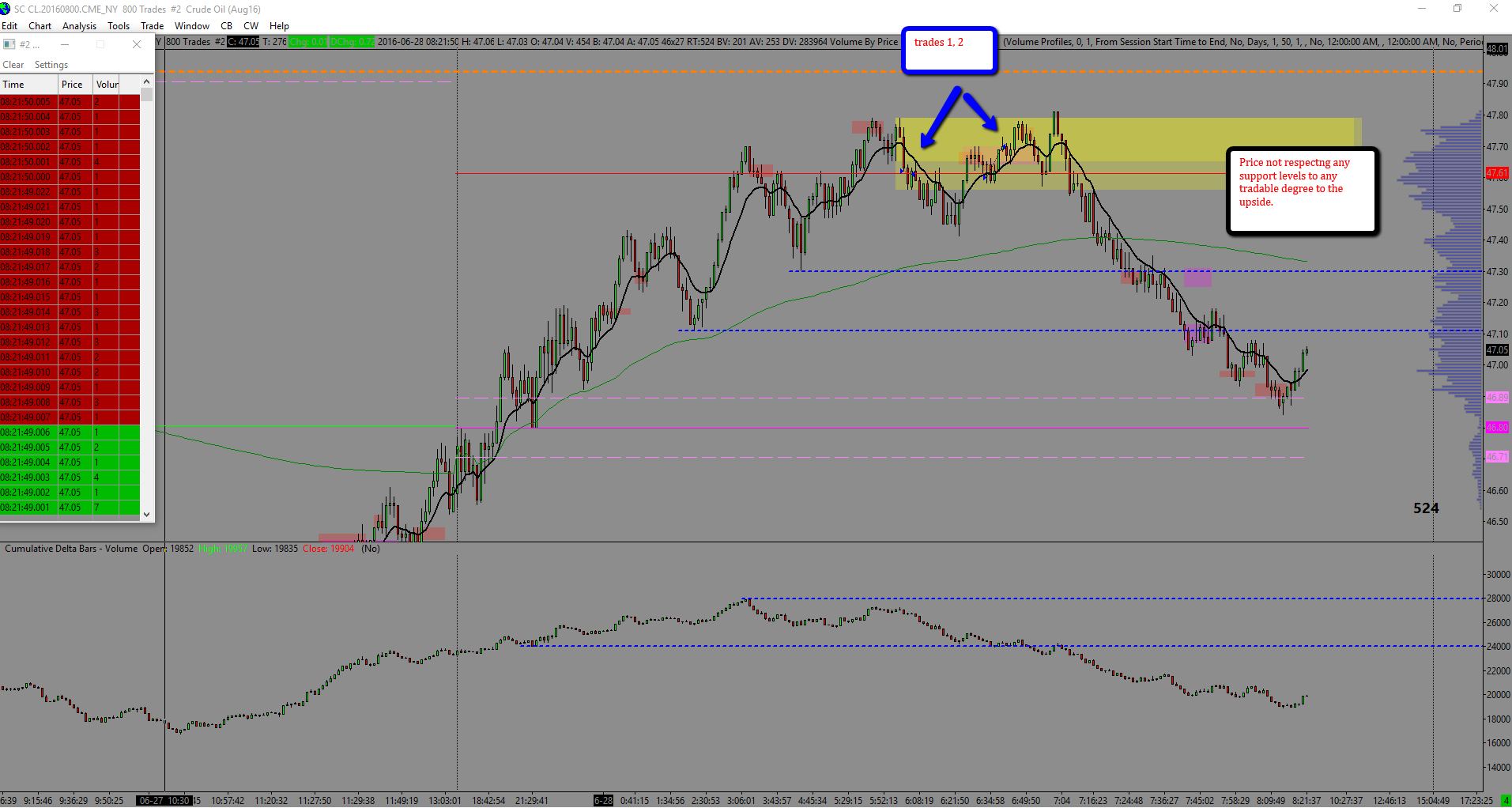Click the magenta 46.80 price scale label
1512x808 pixels.
coord(1497,428)
